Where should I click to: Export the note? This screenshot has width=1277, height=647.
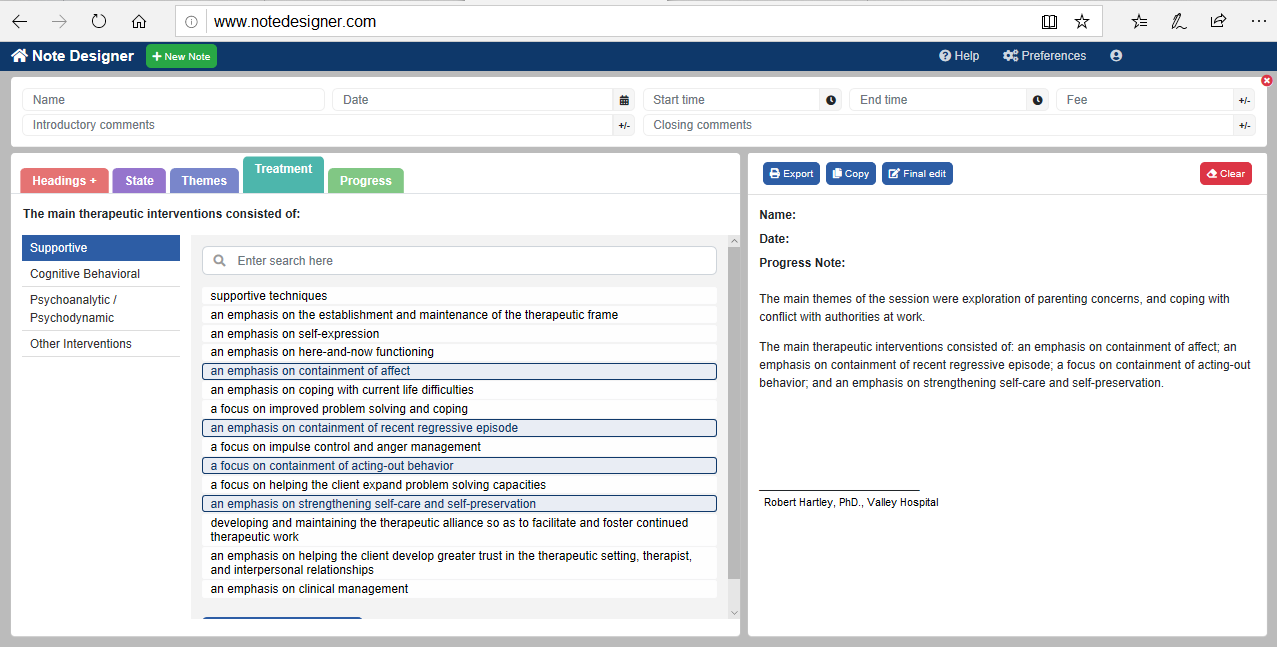coord(791,174)
